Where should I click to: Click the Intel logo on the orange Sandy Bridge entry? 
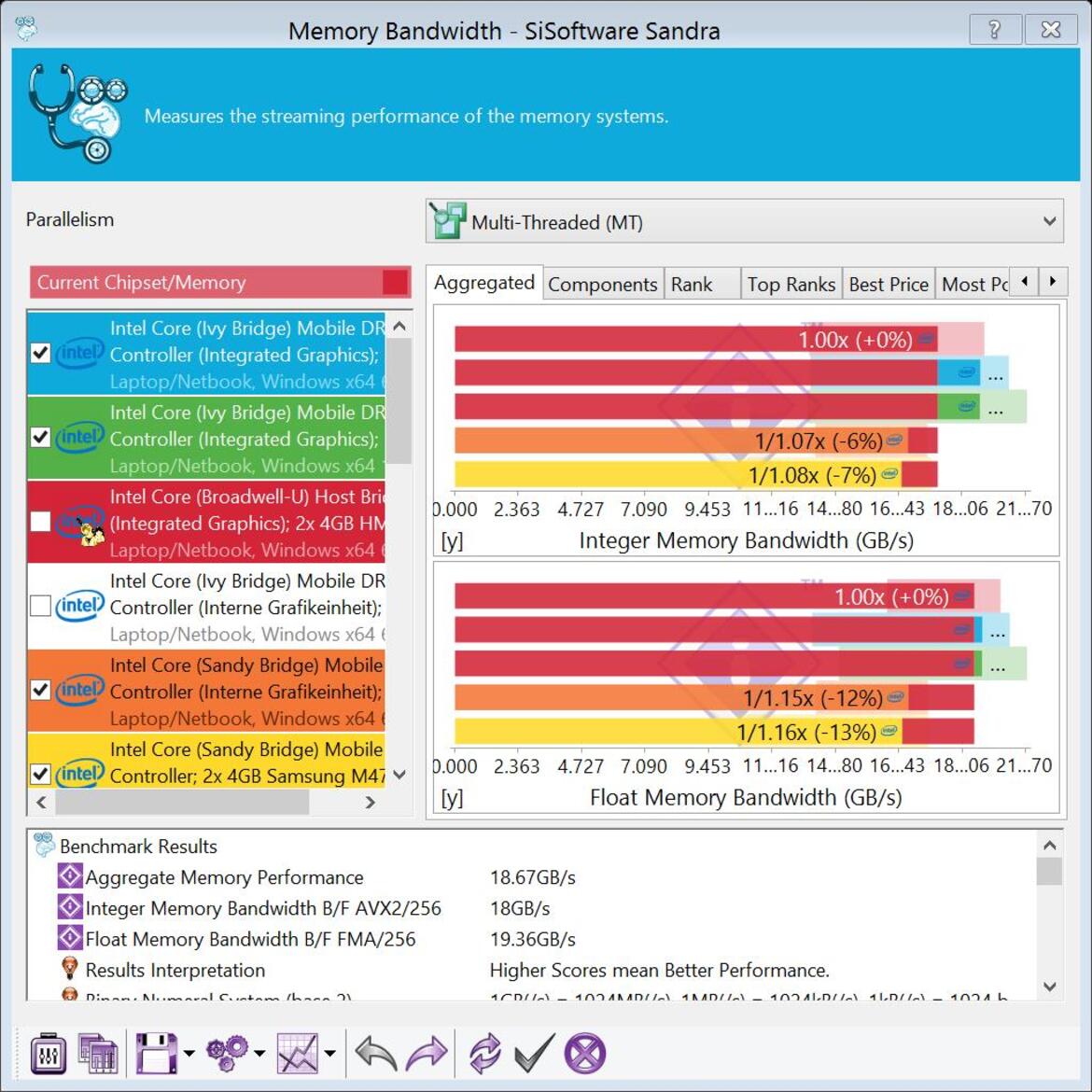click(79, 690)
